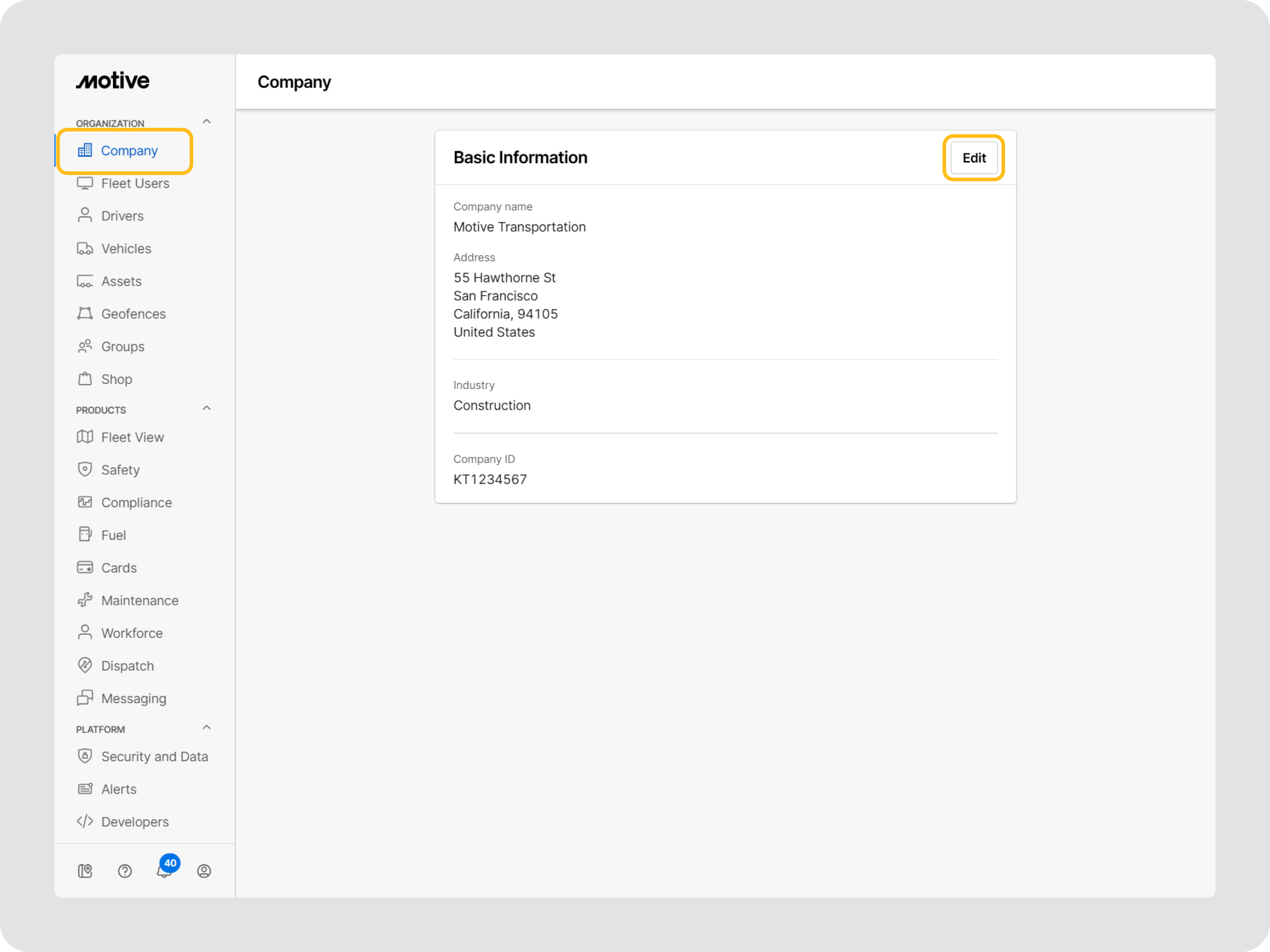Click the Edit button for Basic Information
The height and width of the screenshot is (952, 1270).
[973, 158]
